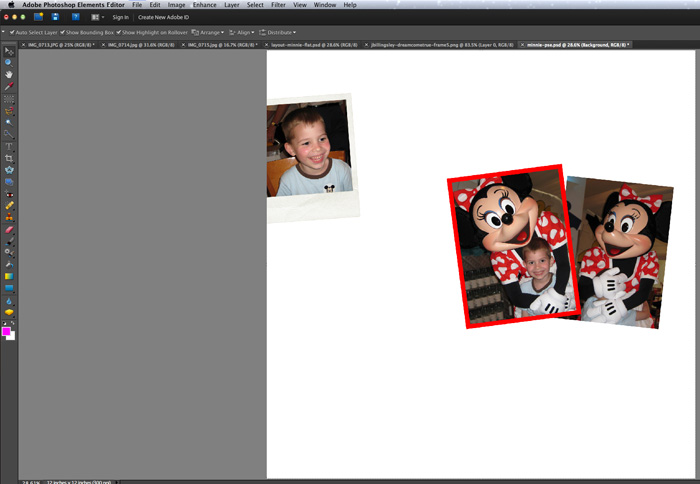
Task: Switch to IMG_0715.jpg document tab
Action: point(222,45)
